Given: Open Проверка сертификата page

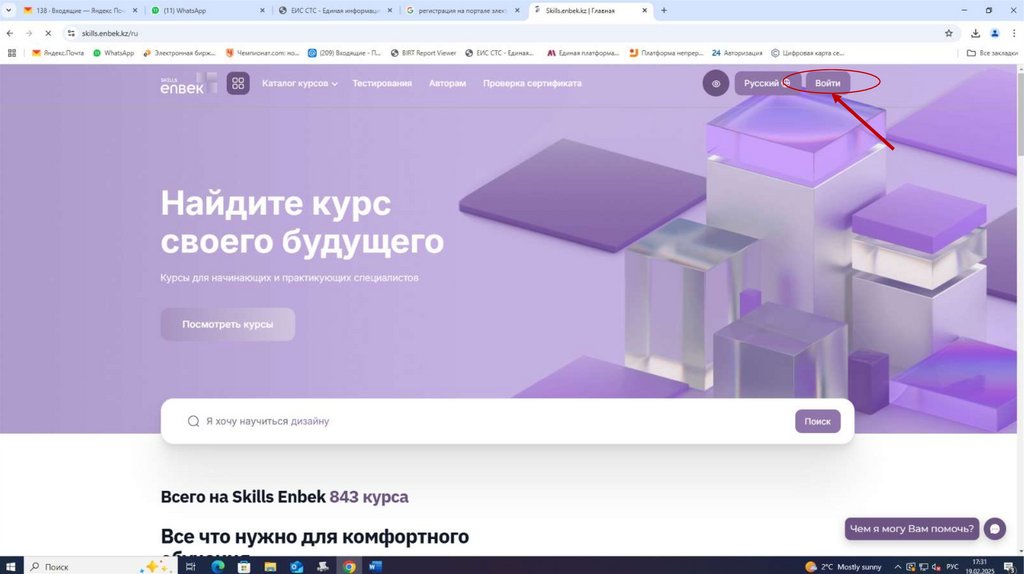Looking at the screenshot, I should 532,84.
